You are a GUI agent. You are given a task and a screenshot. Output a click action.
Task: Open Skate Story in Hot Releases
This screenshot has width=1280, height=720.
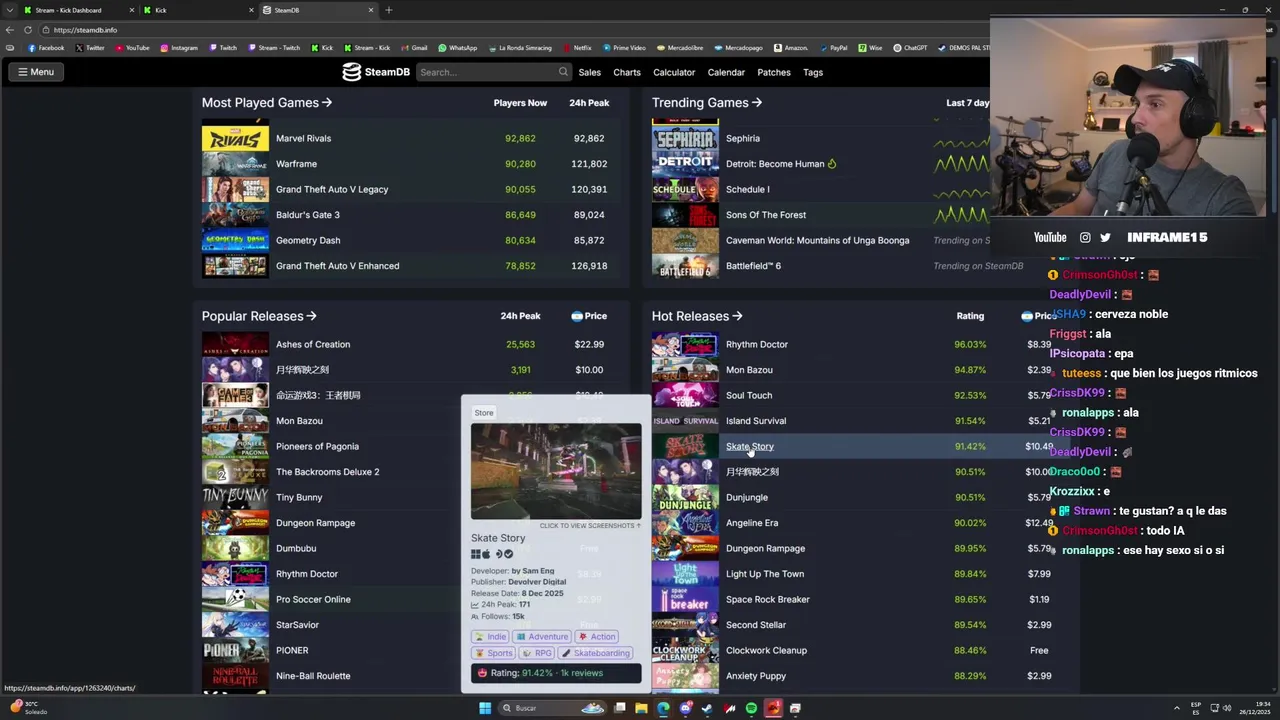(x=750, y=447)
